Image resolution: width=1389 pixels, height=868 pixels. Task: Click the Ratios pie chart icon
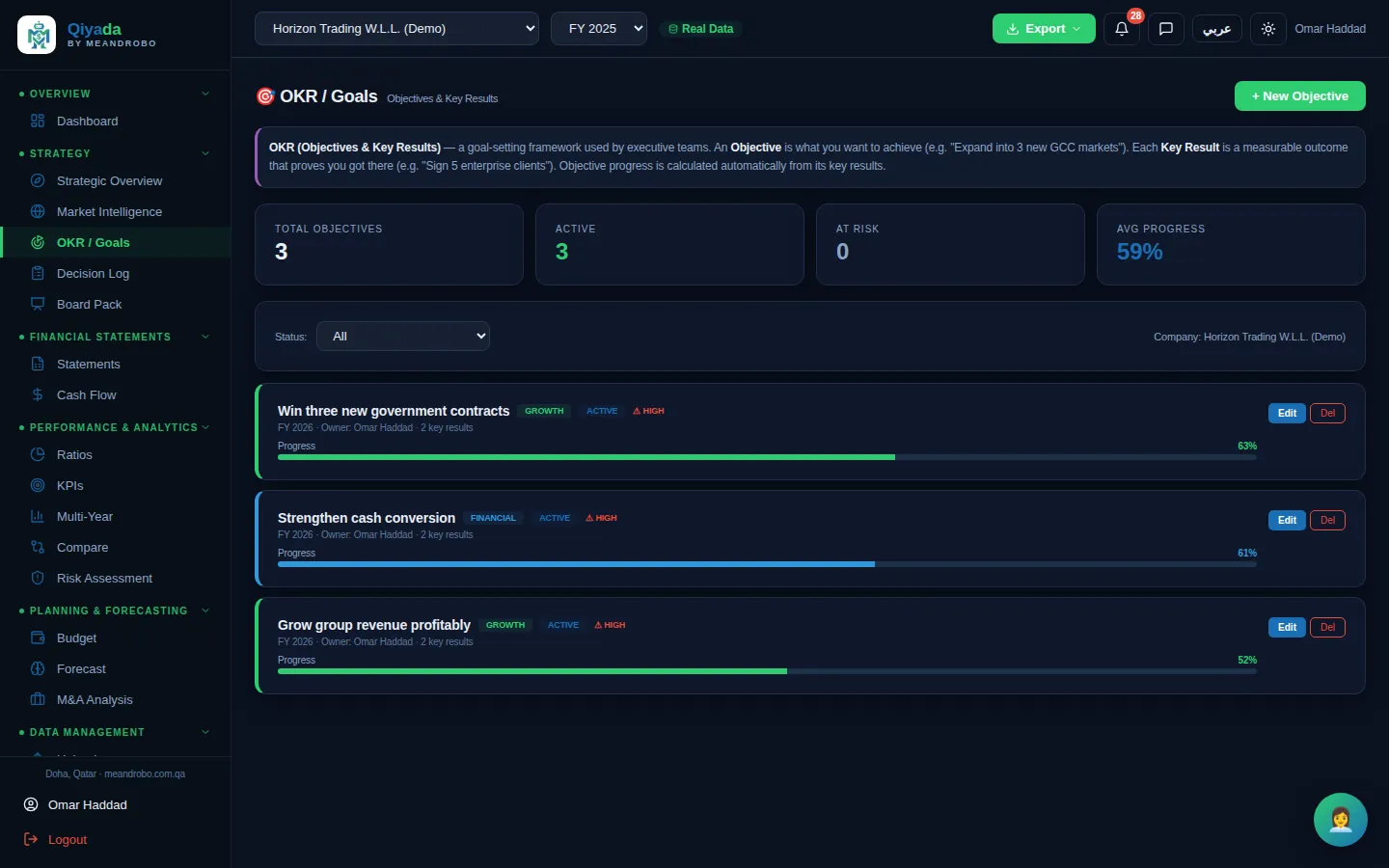[x=38, y=455]
